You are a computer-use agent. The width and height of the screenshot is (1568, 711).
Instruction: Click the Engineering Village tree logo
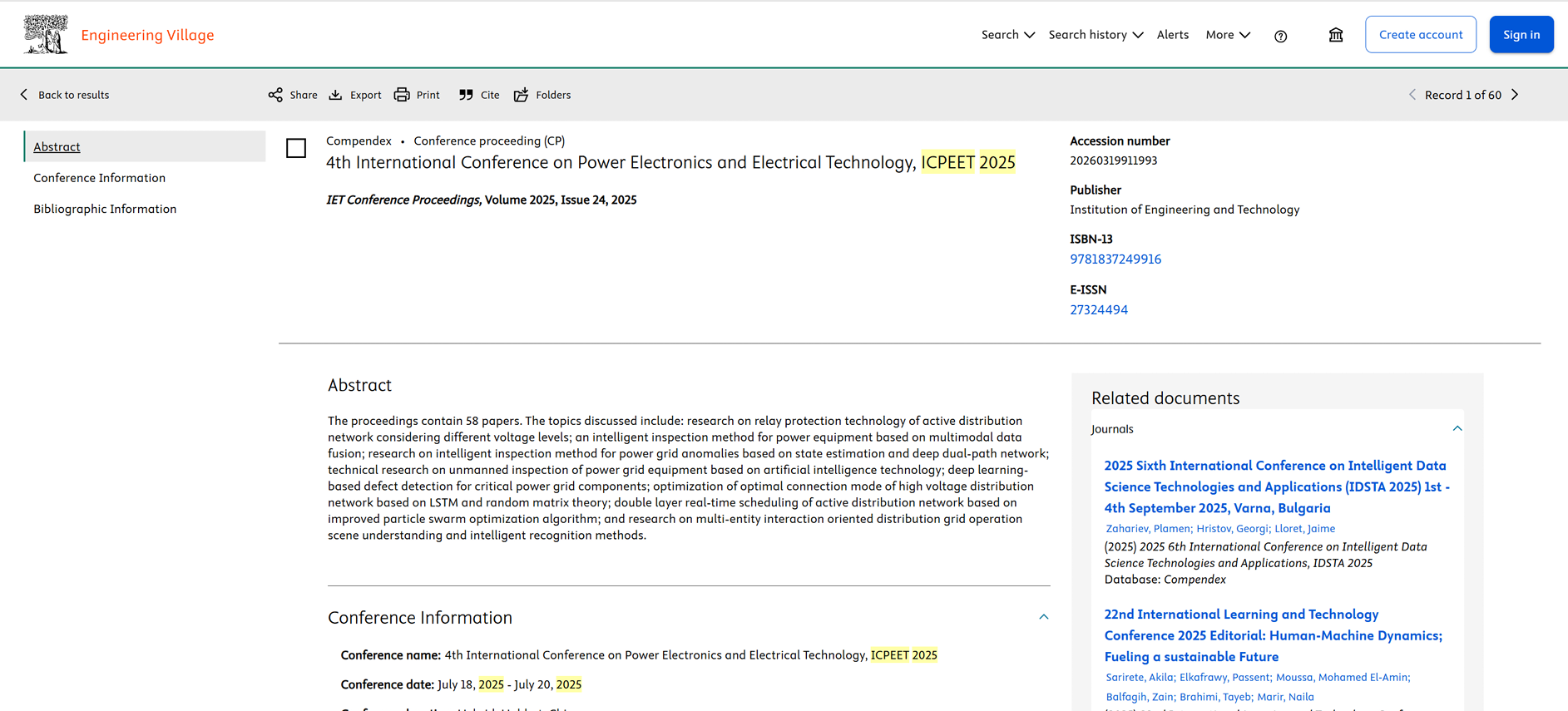pyautogui.click(x=46, y=35)
